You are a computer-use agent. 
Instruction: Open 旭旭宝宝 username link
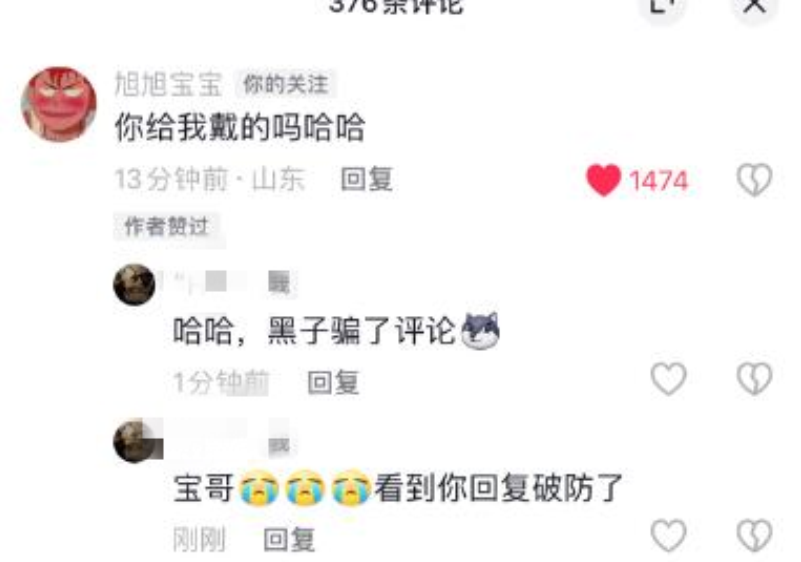point(168,84)
